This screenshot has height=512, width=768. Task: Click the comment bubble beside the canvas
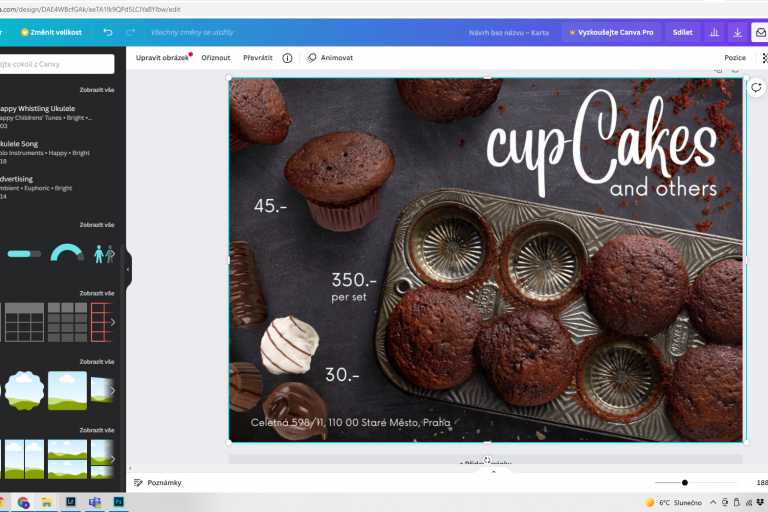(756, 88)
